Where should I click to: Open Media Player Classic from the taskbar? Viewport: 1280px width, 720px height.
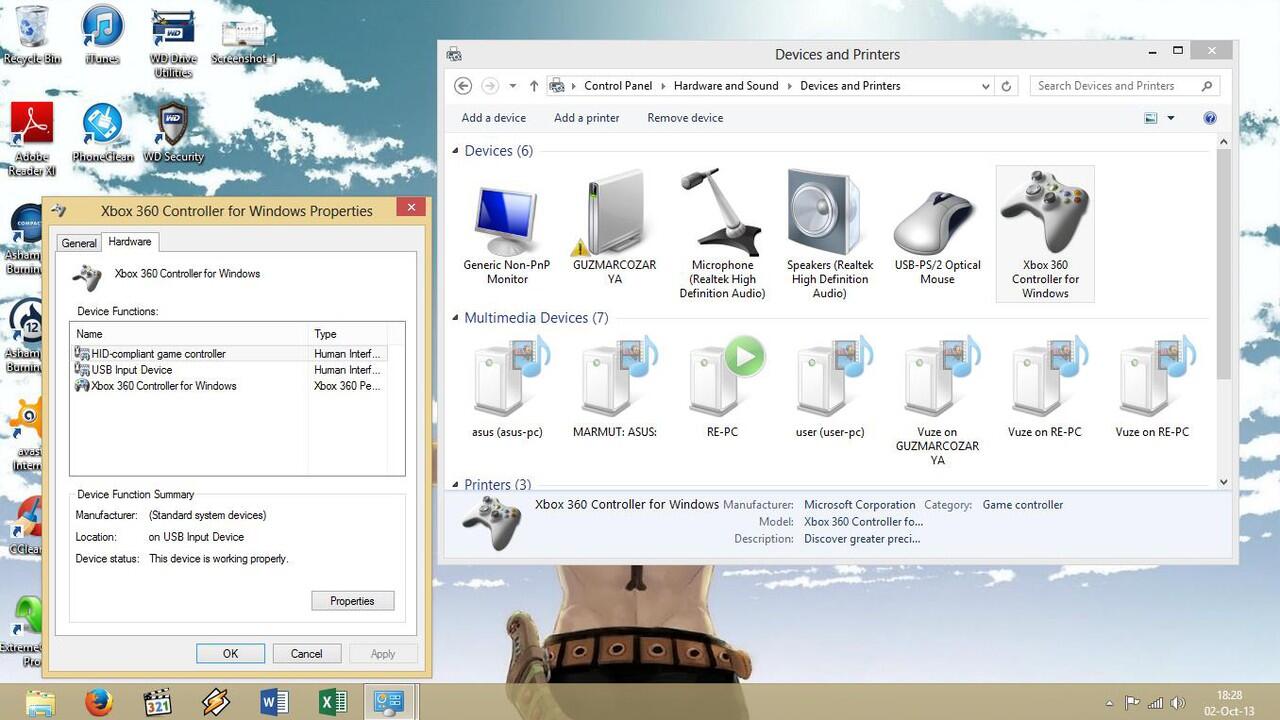(157, 702)
